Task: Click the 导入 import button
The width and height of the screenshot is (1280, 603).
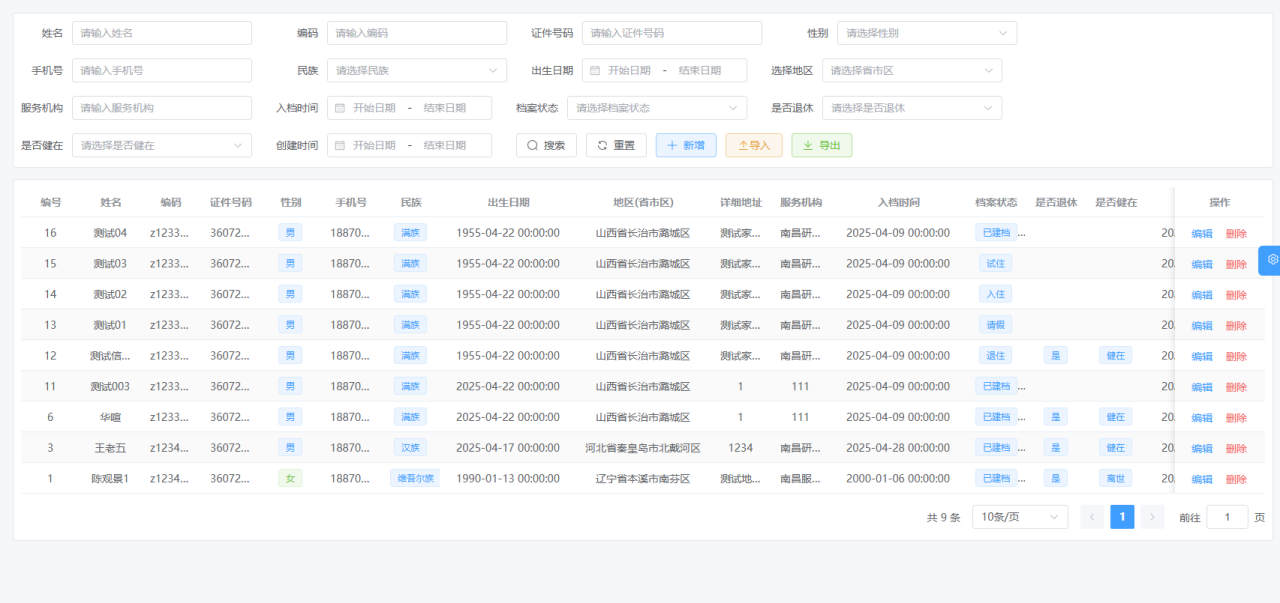Action: [x=754, y=145]
